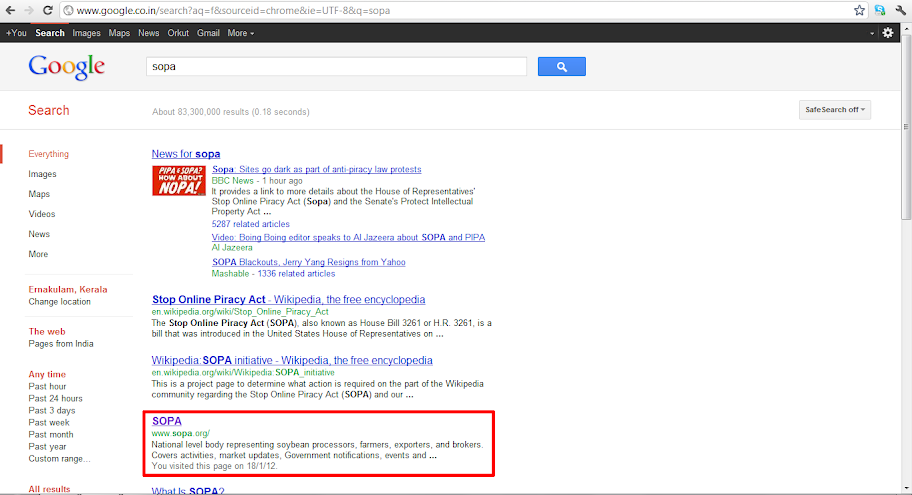Open account dropdown arrow beside gear
Image resolution: width=912 pixels, height=495 pixels.
click(871, 34)
